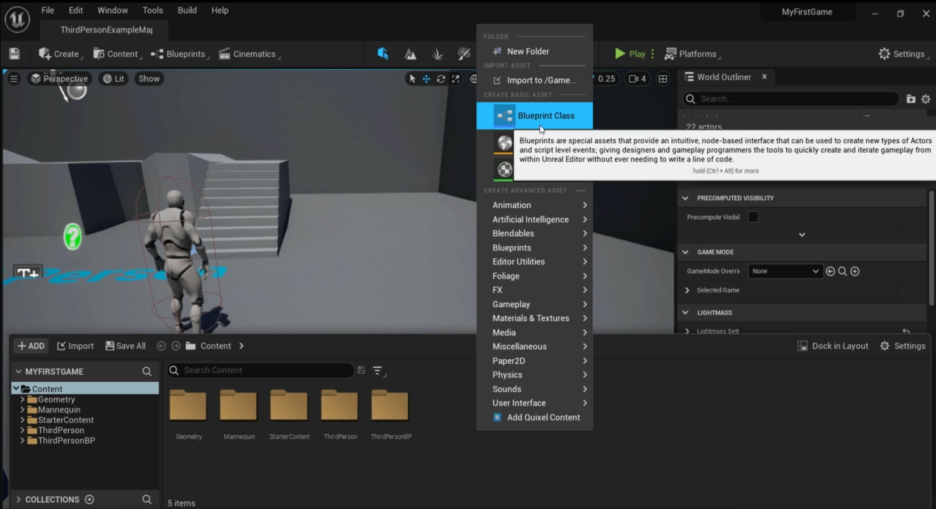
Task: Go back in content browser history
Action: (x=161, y=346)
